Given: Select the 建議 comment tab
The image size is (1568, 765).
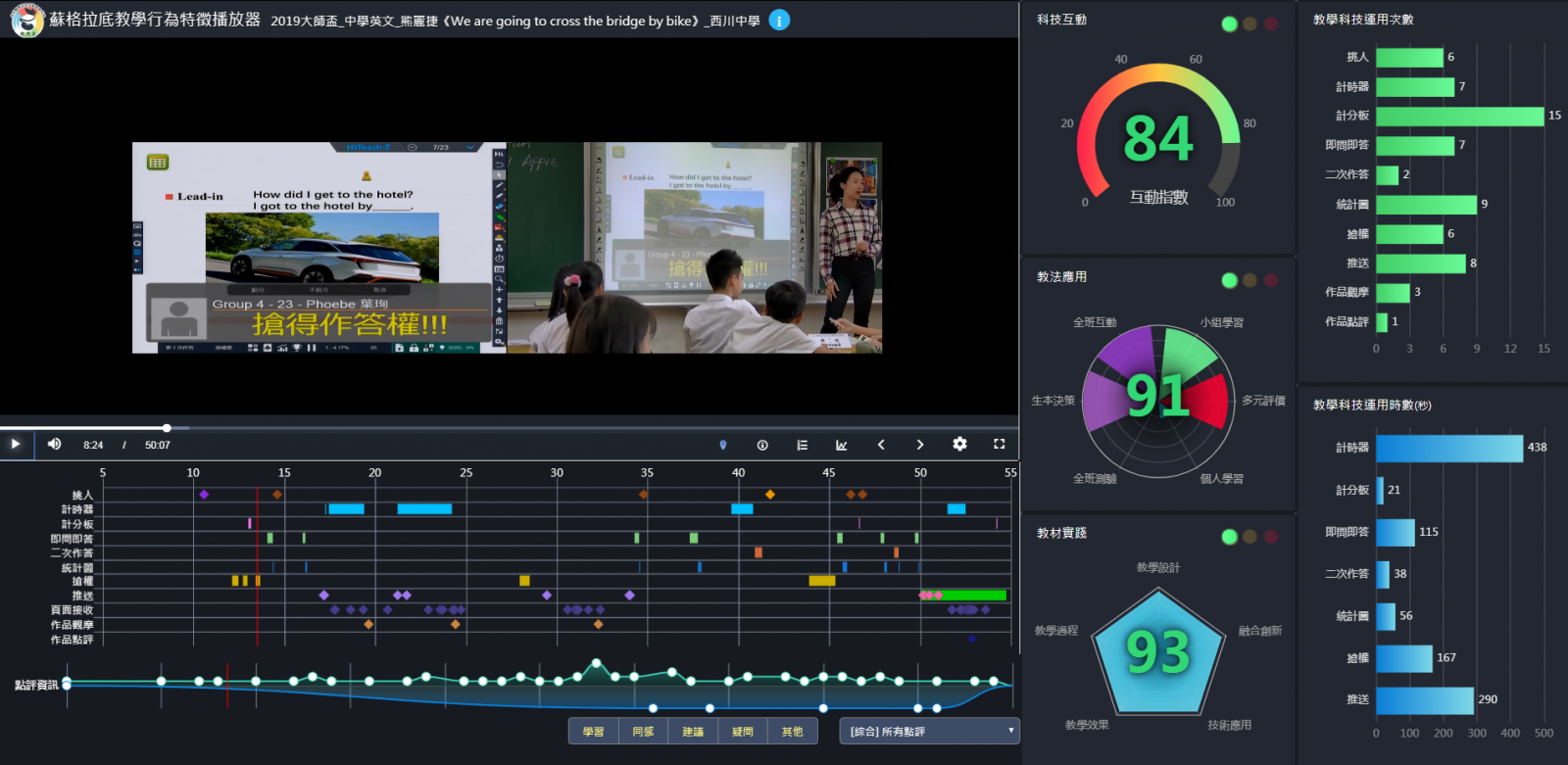Looking at the screenshot, I should [693, 732].
